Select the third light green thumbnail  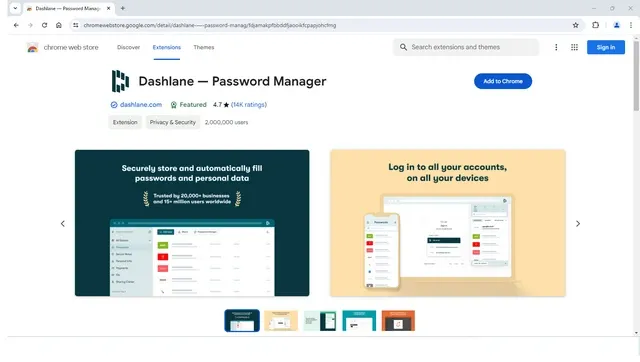click(x=320, y=321)
